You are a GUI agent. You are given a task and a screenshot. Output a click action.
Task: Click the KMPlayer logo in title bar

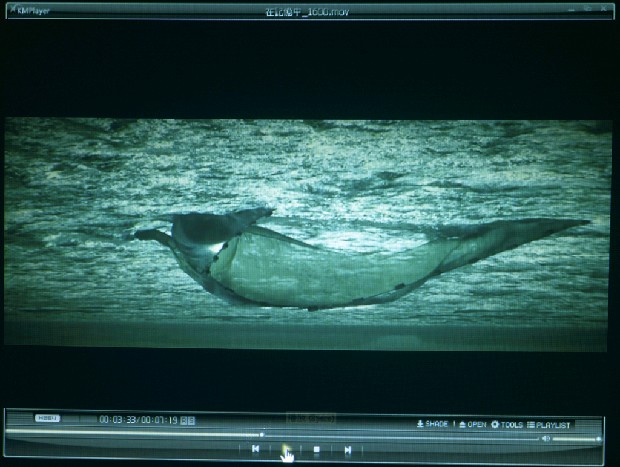(x=28, y=11)
